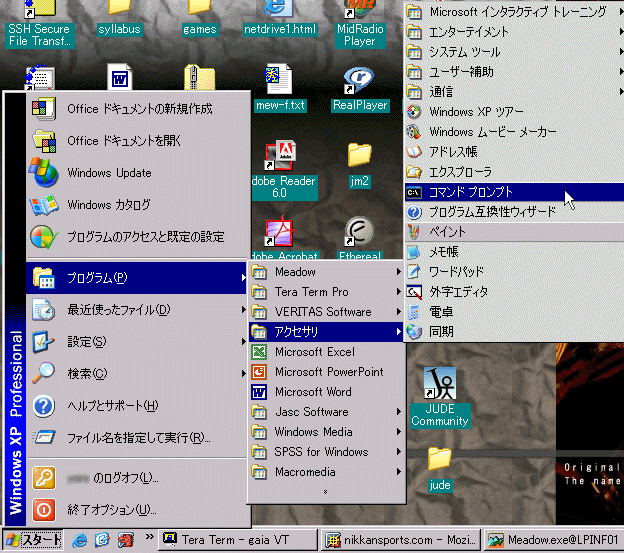
Task: Show more programs with the bottom chevron
Action: [325, 492]
